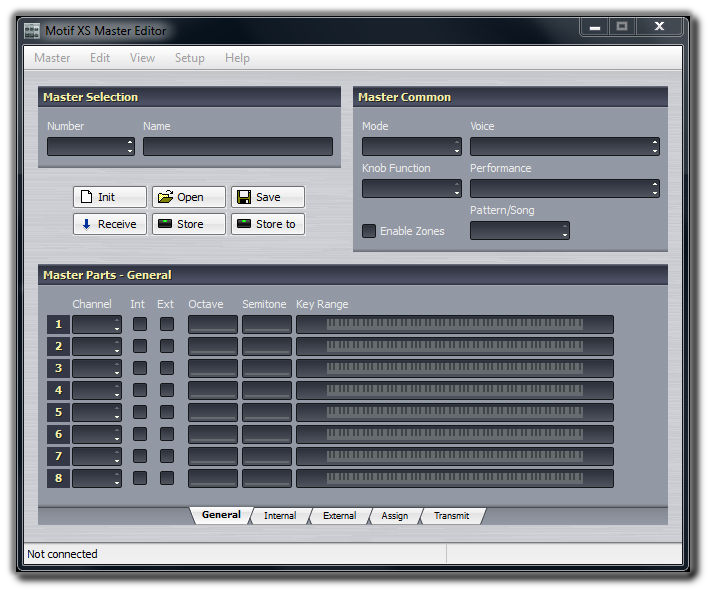
Task: Open the View menu
Action: 142,58
